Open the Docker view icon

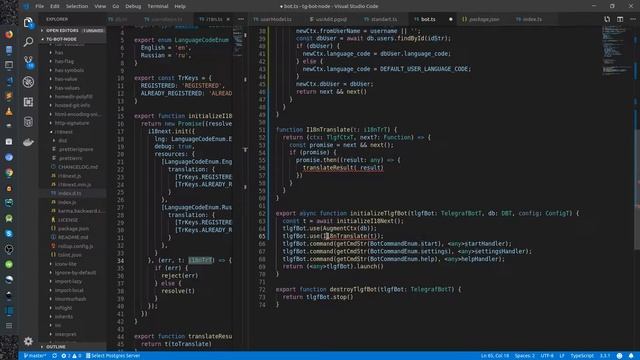28,142
